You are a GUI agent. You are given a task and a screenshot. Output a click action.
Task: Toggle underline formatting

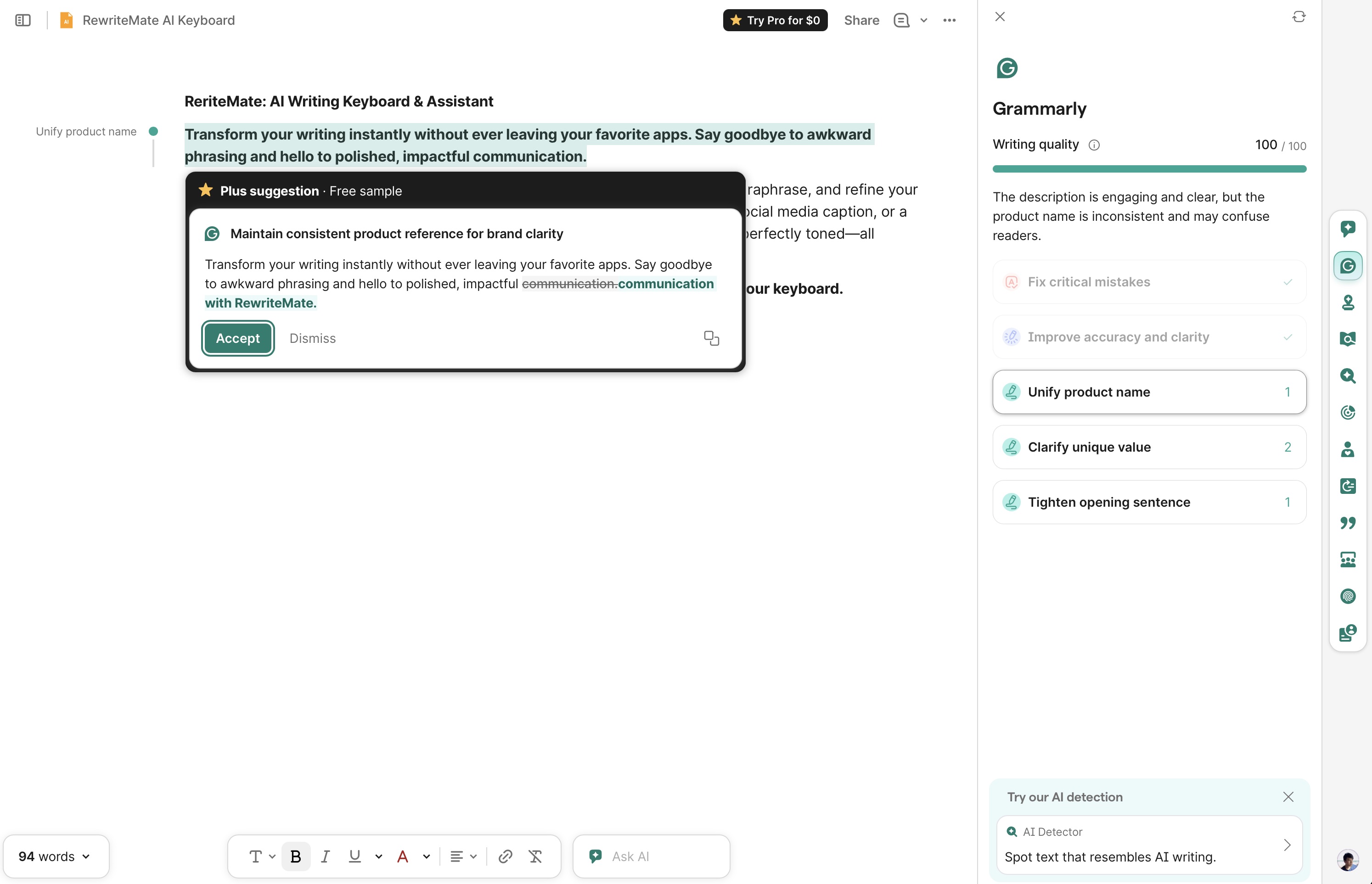coord(355,856)
